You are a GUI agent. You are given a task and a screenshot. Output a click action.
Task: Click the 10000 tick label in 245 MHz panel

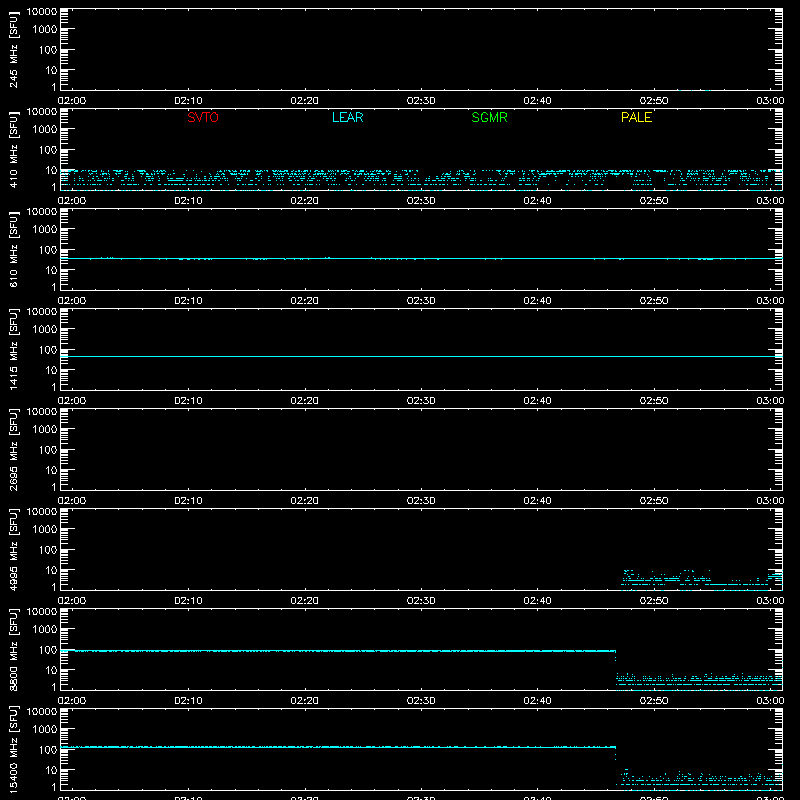(42, 12)
